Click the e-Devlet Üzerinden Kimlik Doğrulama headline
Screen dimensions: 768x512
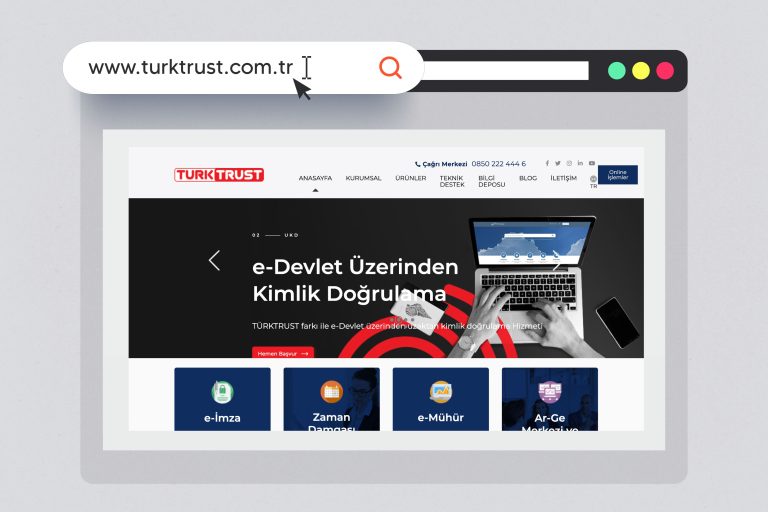(x=355, y=280)
